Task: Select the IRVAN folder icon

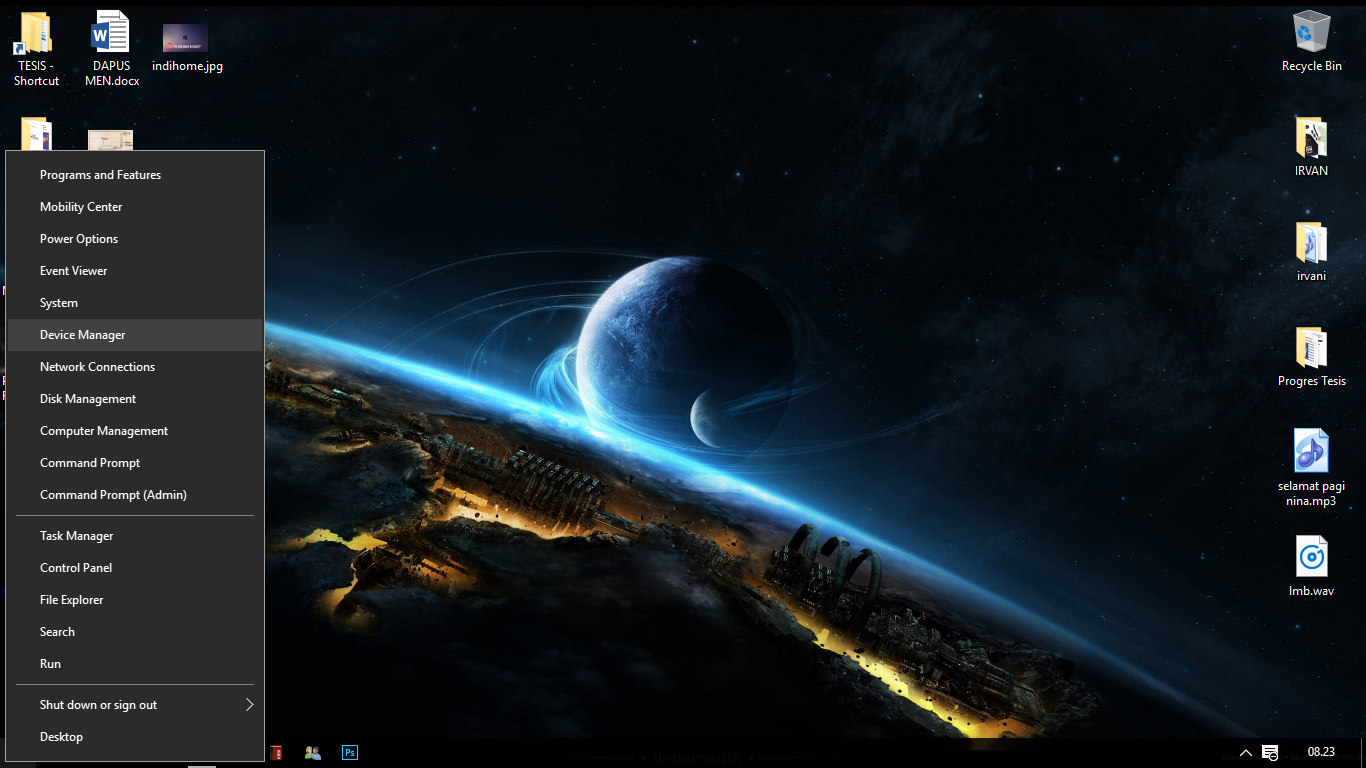Action: point(1311,138)
